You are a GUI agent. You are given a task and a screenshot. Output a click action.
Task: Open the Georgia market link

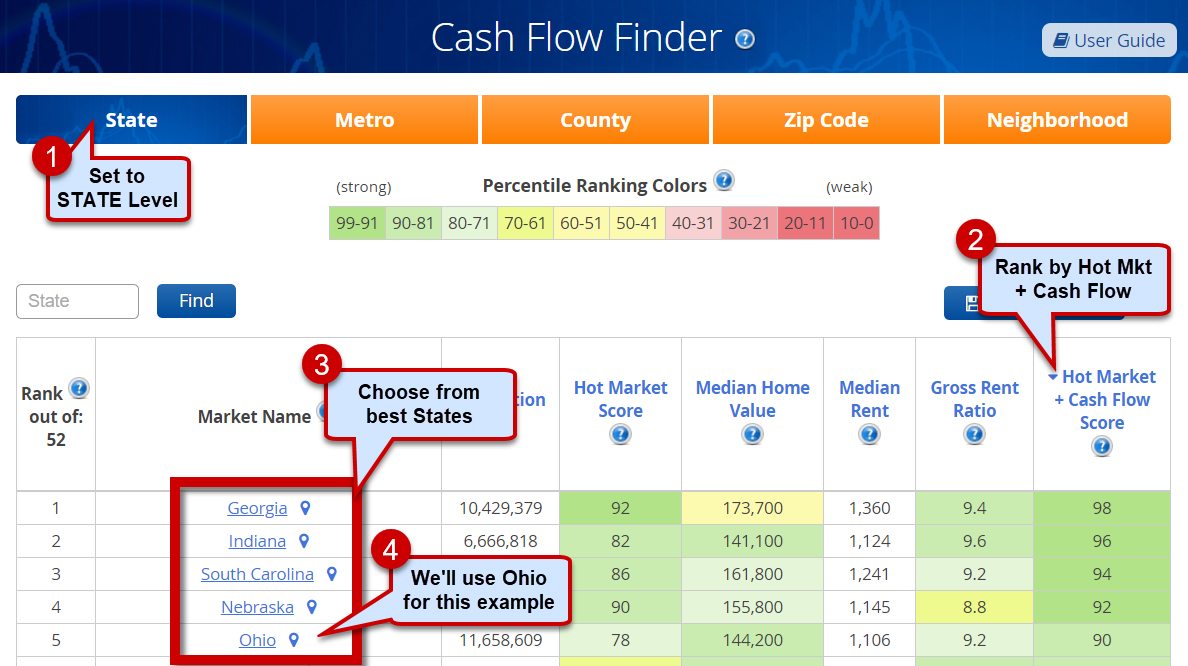point(258,508)
